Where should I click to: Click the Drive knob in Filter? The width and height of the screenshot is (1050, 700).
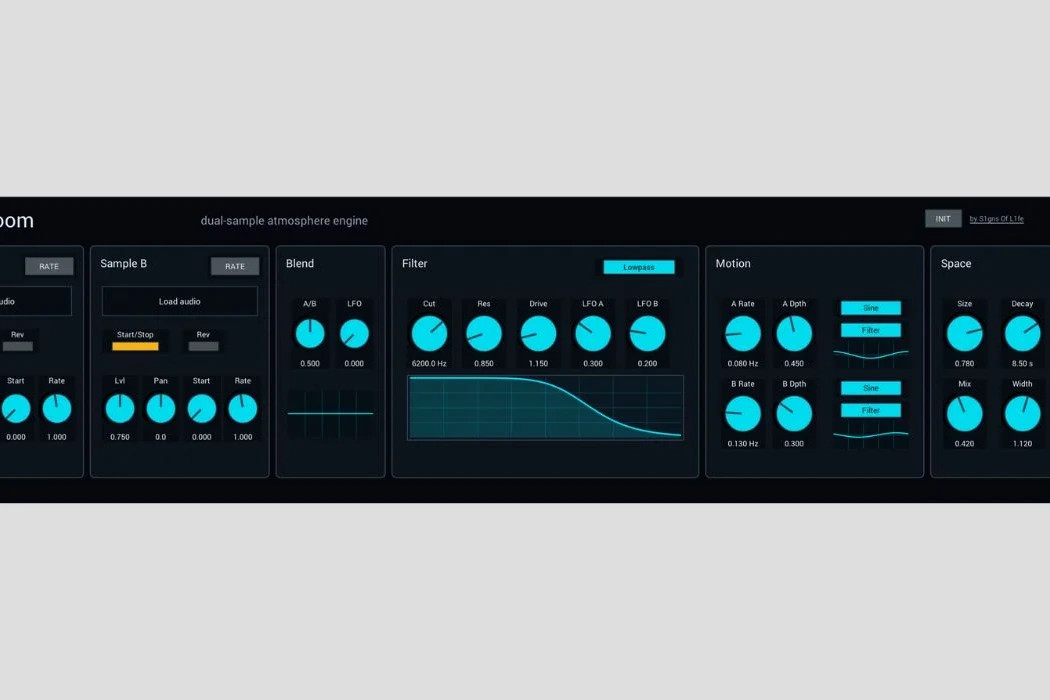point(538,334)
